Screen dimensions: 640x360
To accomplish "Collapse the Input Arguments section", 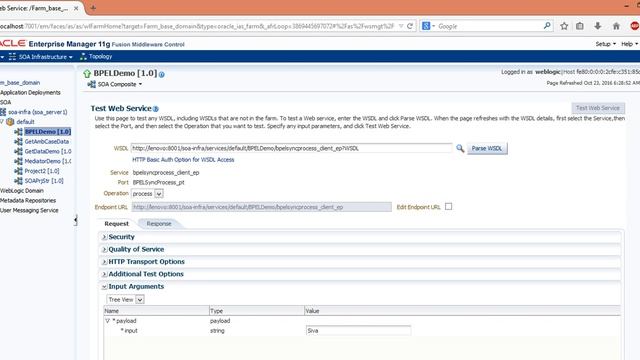I will [x=104, y=287].
